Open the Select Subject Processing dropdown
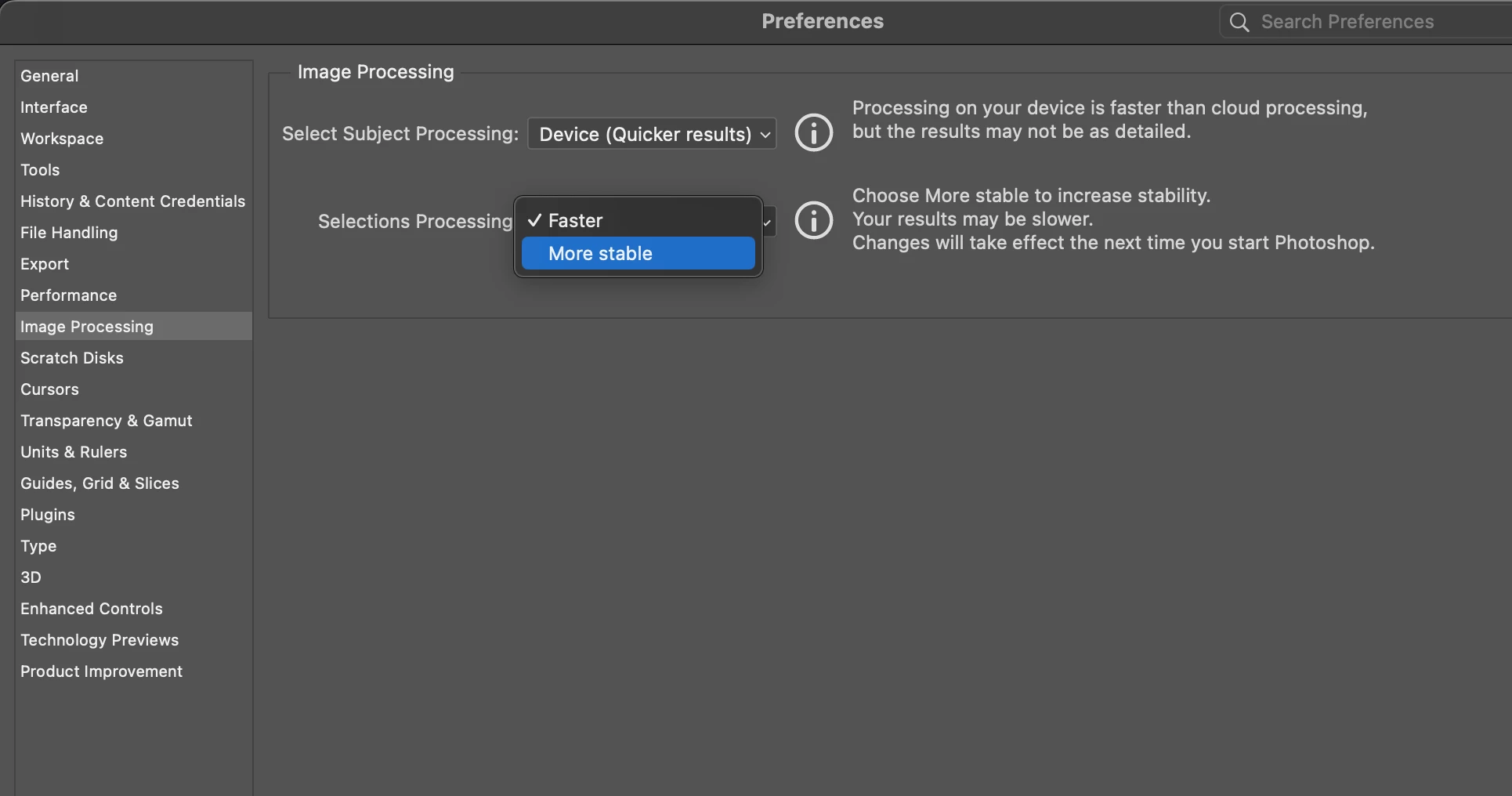 (x=652, y=134)
